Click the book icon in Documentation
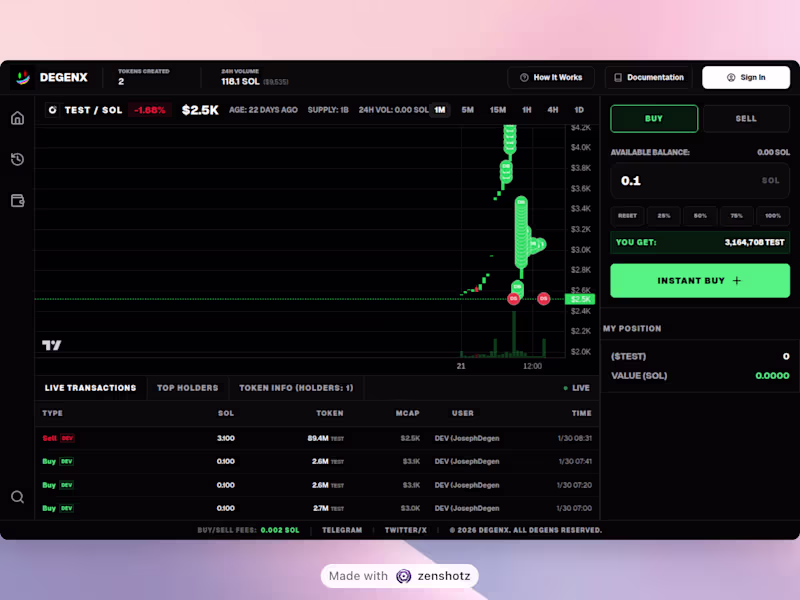 (618, 78)
